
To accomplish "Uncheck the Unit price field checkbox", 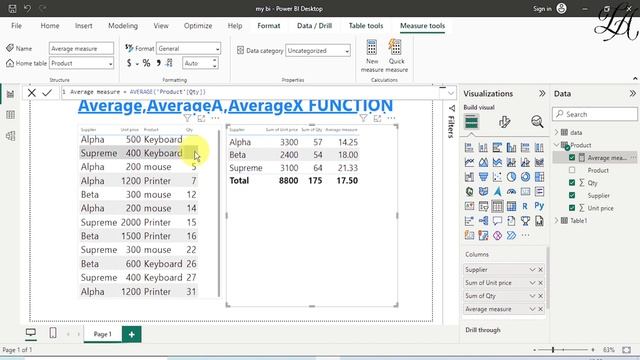I will pos(572,208).
